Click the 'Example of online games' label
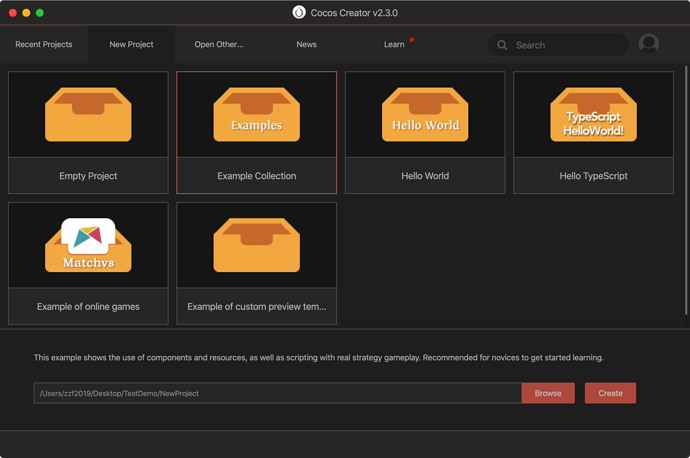 click(x=88, y=307)
